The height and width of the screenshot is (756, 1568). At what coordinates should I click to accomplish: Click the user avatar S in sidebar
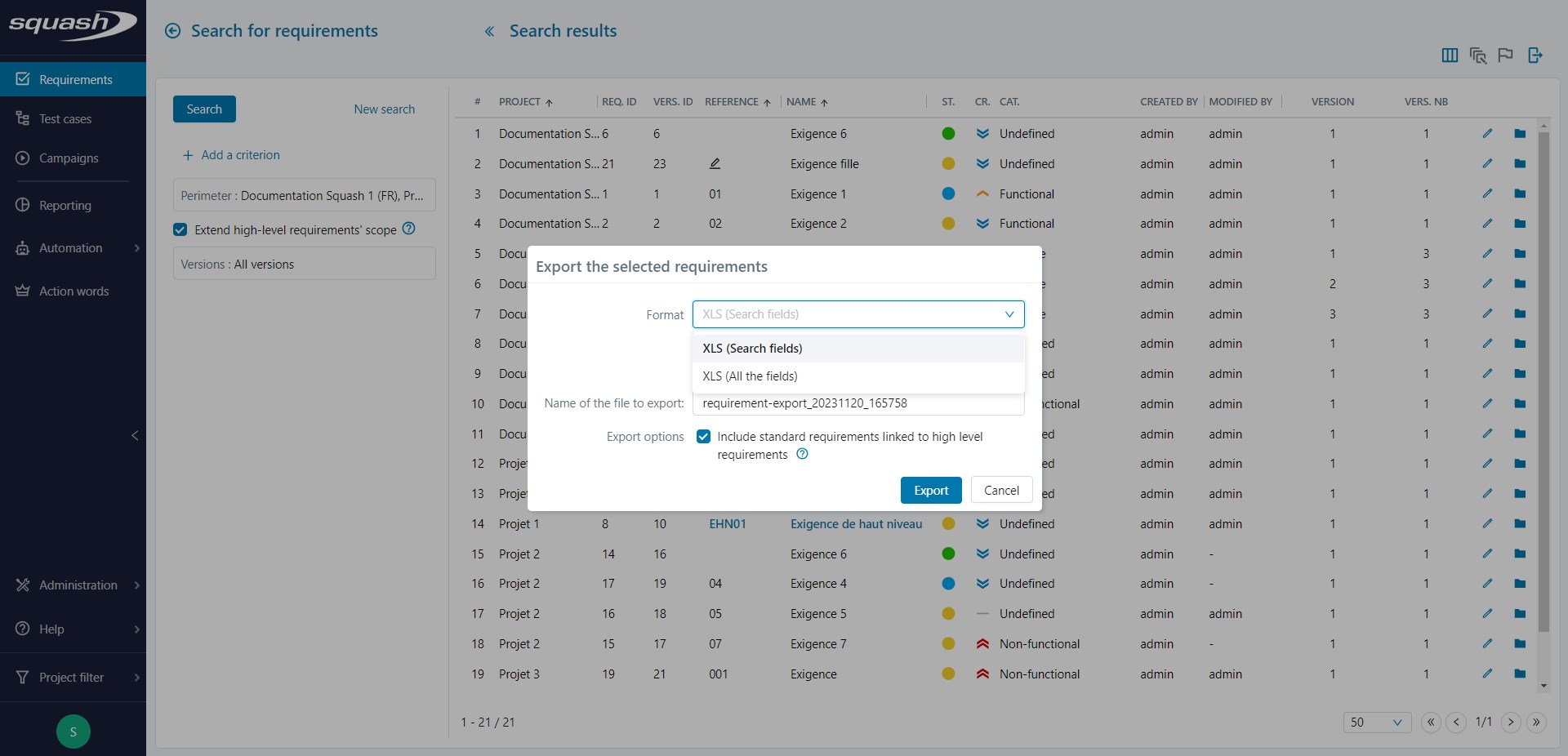pos(73,732)
